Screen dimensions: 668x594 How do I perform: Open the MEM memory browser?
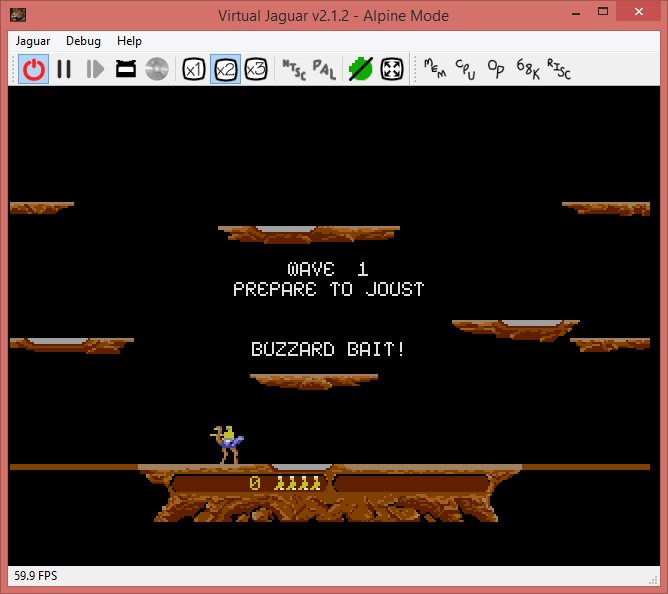point(435,69)
